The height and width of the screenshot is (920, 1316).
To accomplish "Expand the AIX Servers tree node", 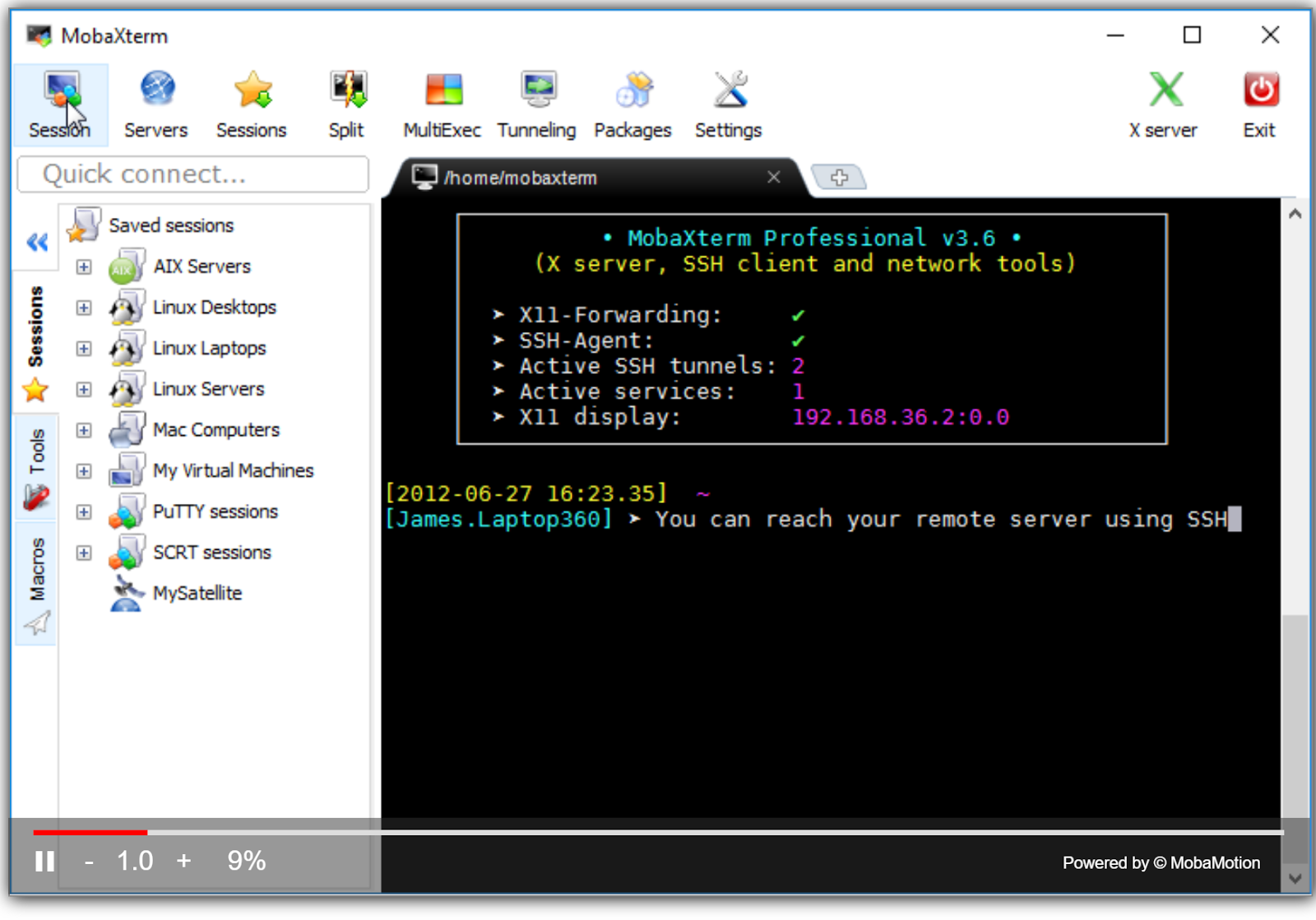I will click(84, 266).
